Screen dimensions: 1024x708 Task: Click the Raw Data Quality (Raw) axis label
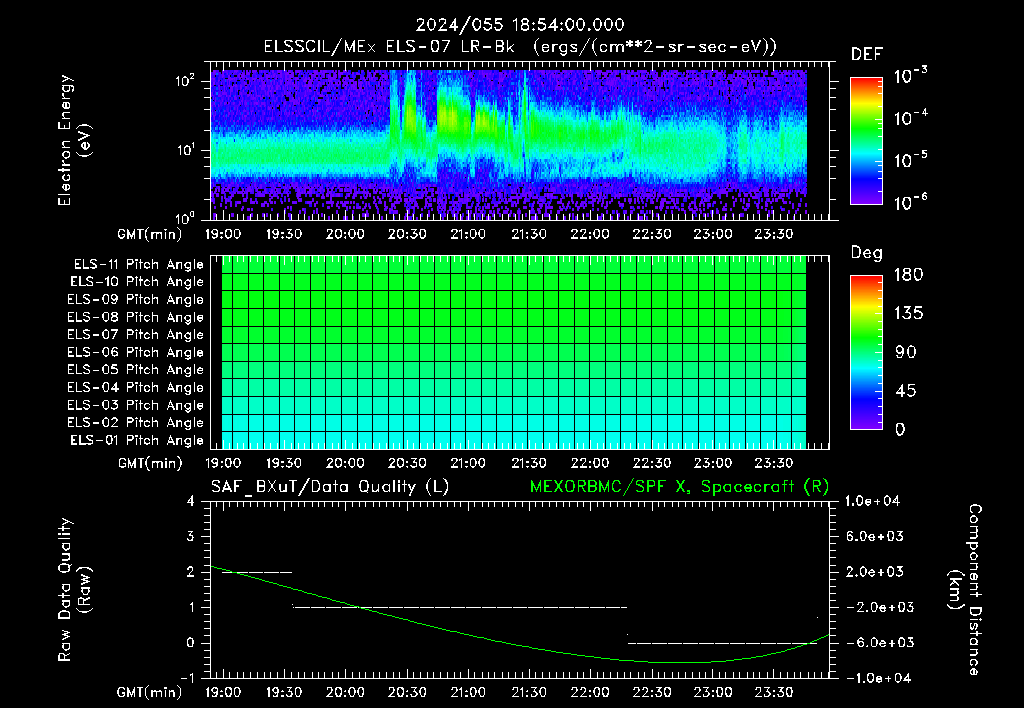(73, 590)
